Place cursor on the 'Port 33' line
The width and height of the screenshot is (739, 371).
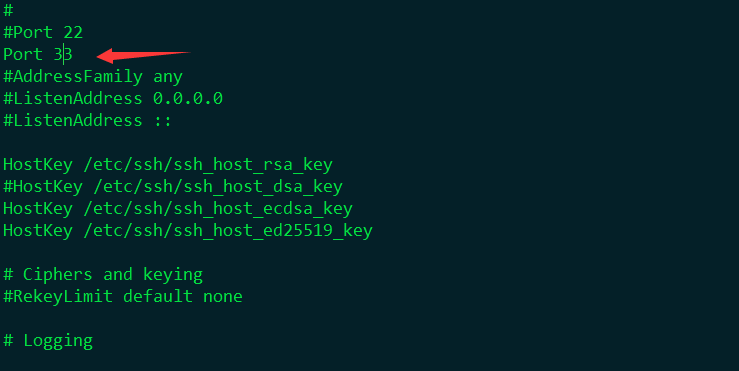[x=37, y=55]
